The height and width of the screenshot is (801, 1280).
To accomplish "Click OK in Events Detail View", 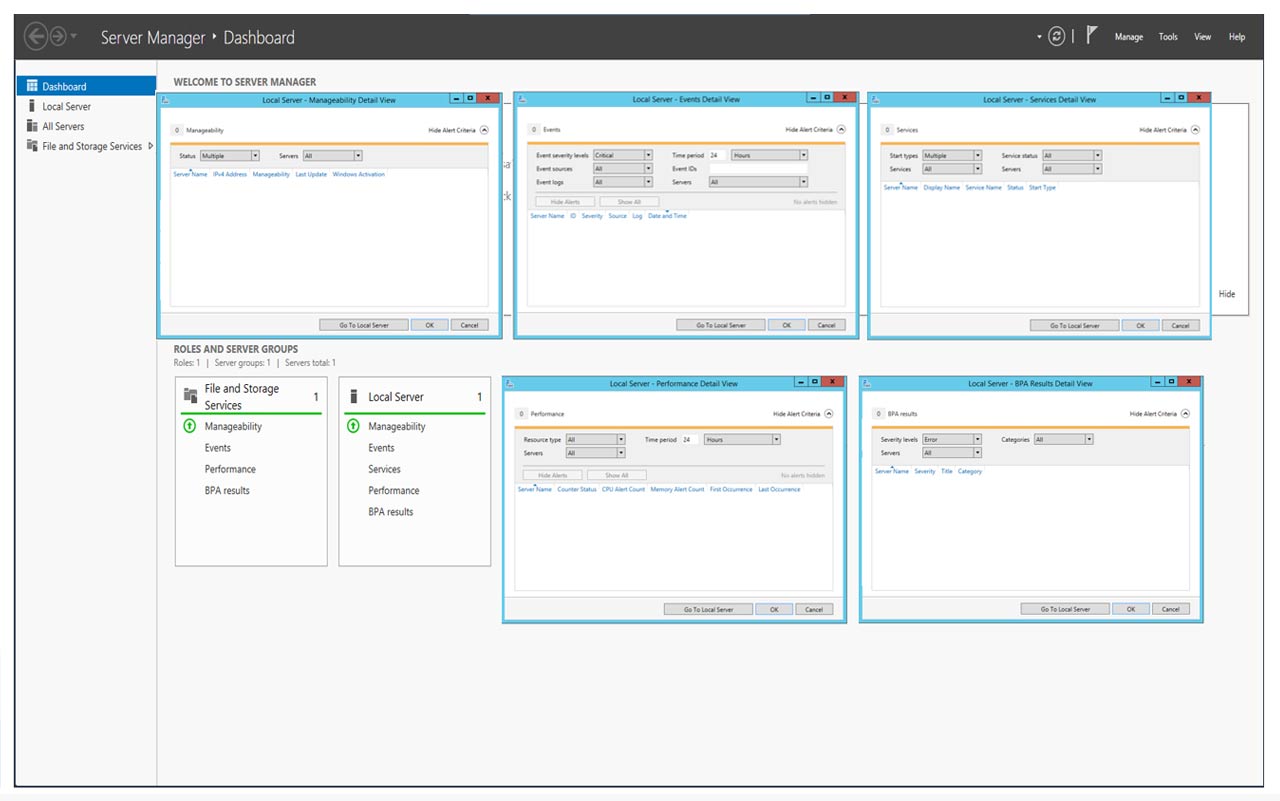I will click(x=786, y=325).
